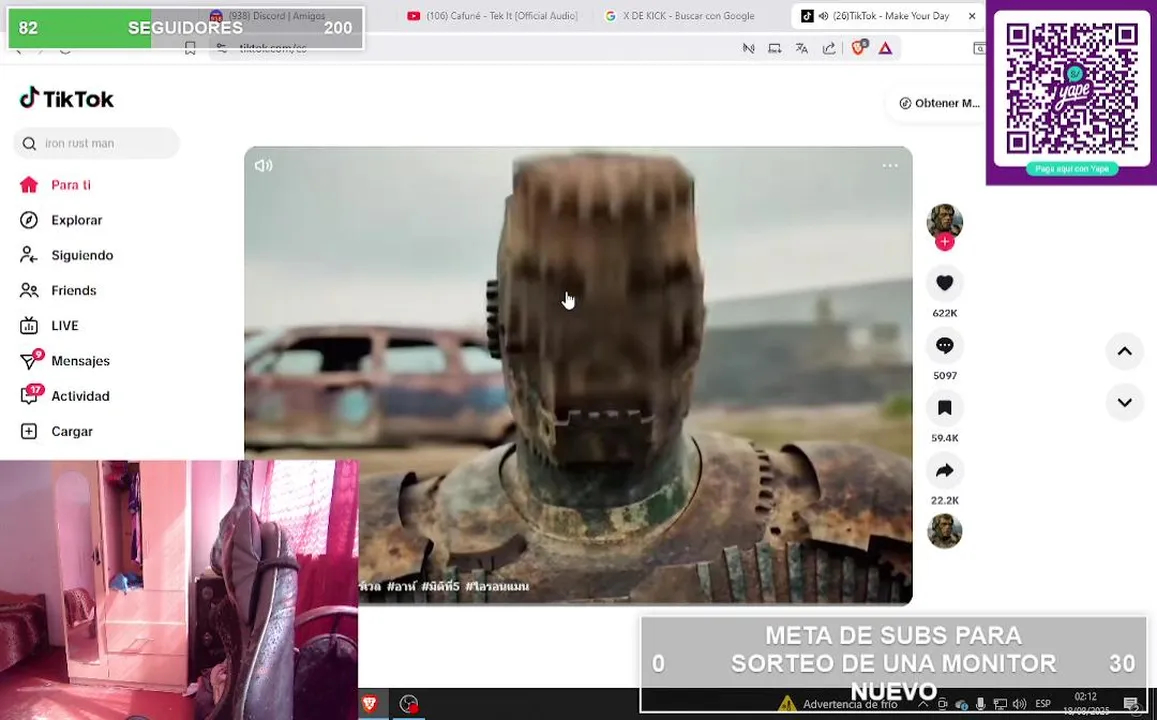
Task: Open Actividad notifications
Action: (65, 396)
